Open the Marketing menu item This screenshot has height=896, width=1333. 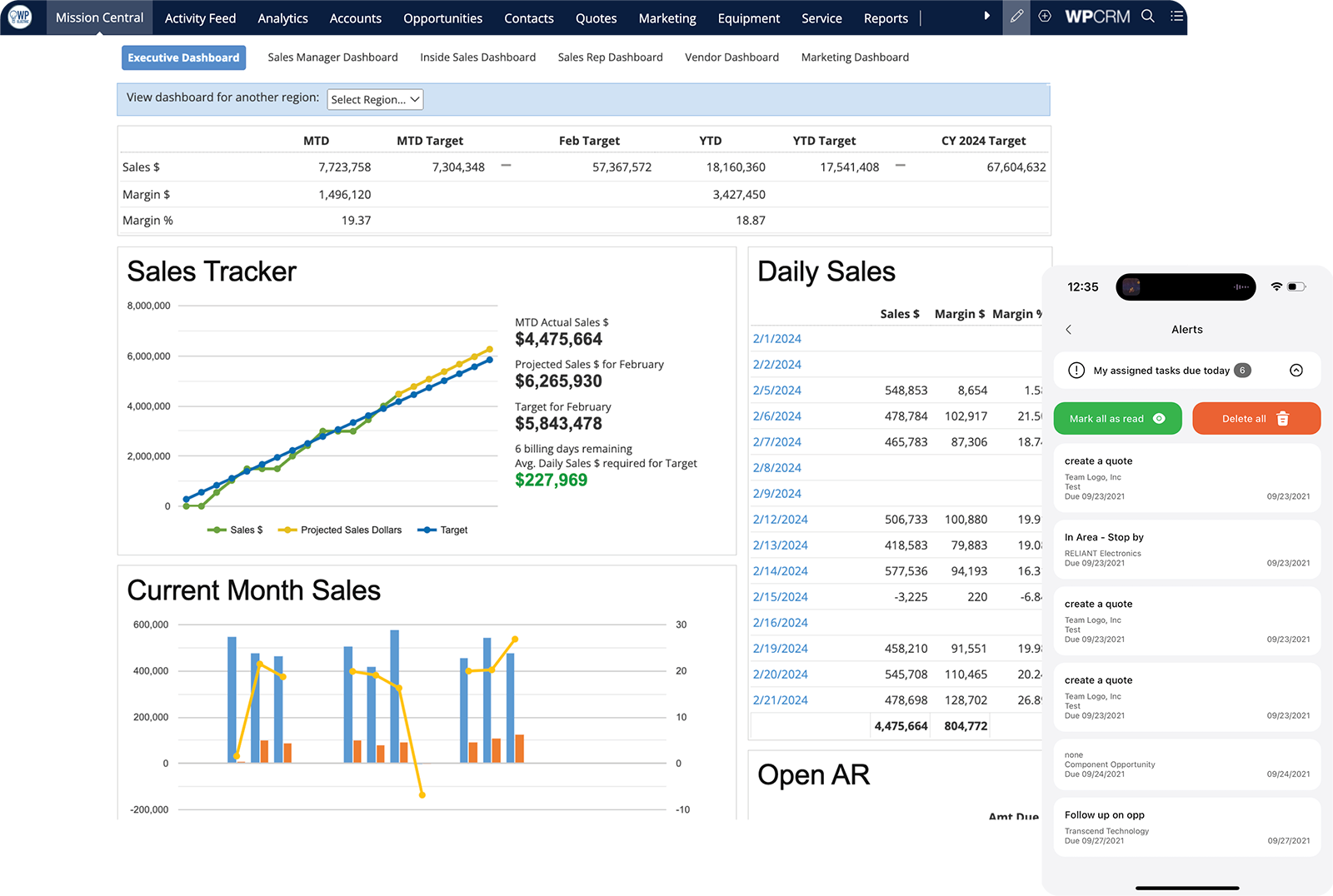(667, 18)
